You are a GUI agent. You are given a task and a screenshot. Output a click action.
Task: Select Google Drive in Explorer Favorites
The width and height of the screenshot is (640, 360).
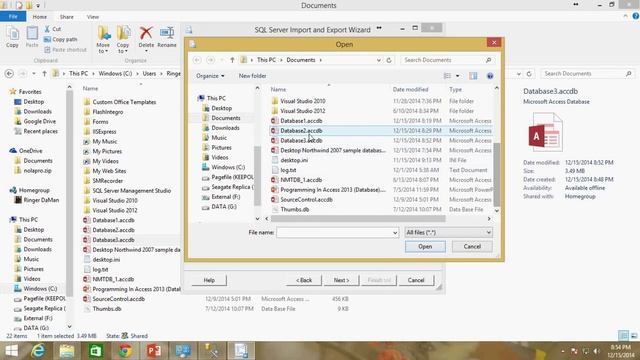(39, 122)
